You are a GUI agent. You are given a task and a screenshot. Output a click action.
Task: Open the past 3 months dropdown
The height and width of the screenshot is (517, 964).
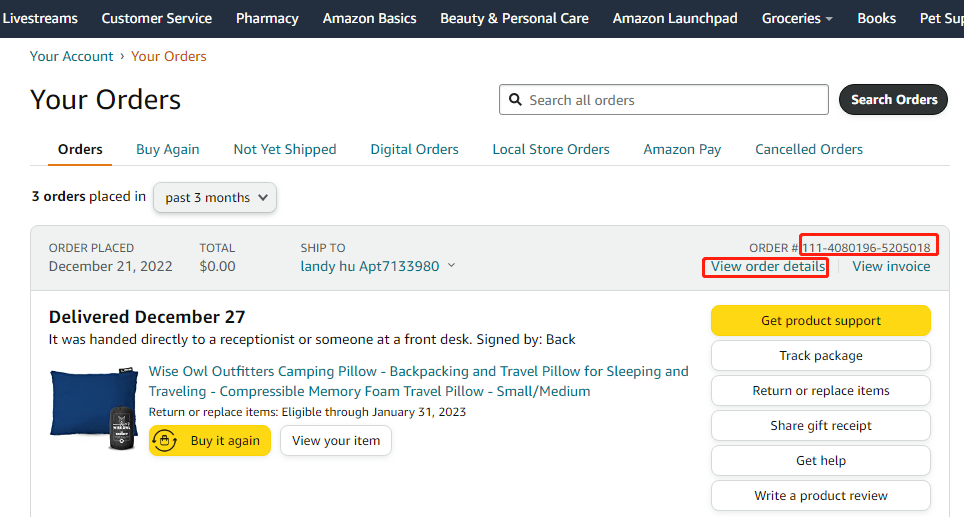click(x=215, y=197)
